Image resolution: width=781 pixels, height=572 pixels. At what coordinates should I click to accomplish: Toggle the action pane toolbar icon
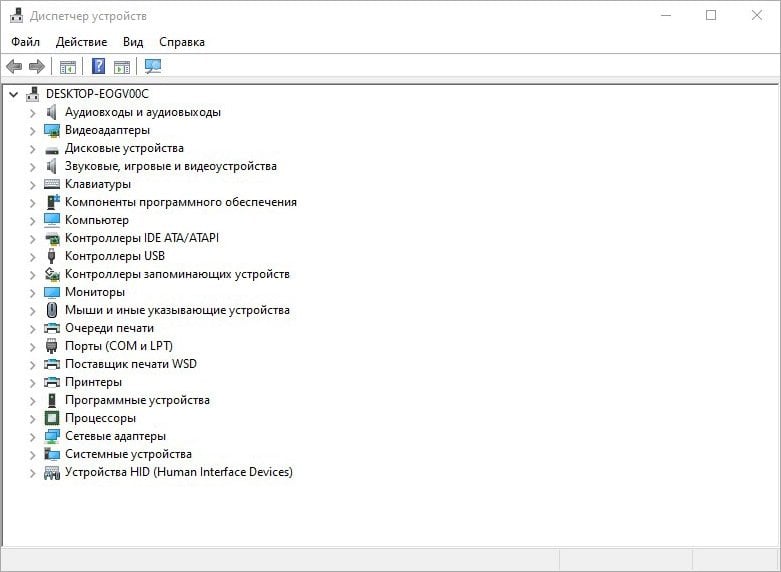coord(122,67)
